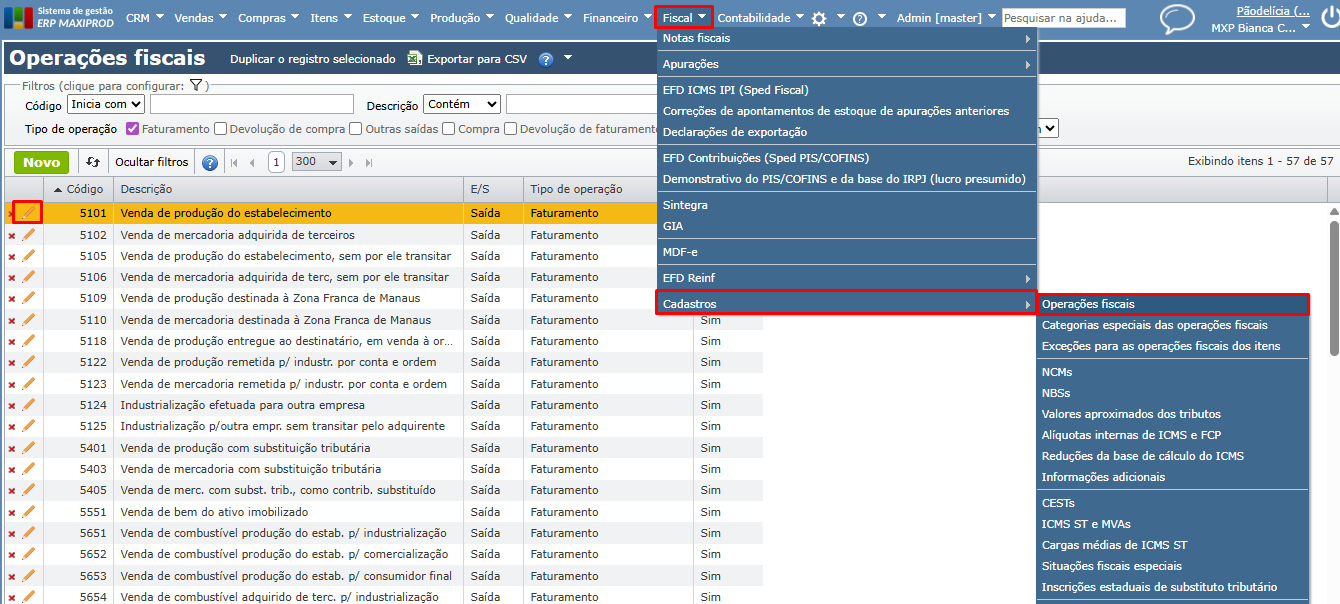The height and width of the screenshot is (604, 1340).
Task: Click Duplicar o registro selecionado
Action: pyautogui.click(x=312, y=59)
